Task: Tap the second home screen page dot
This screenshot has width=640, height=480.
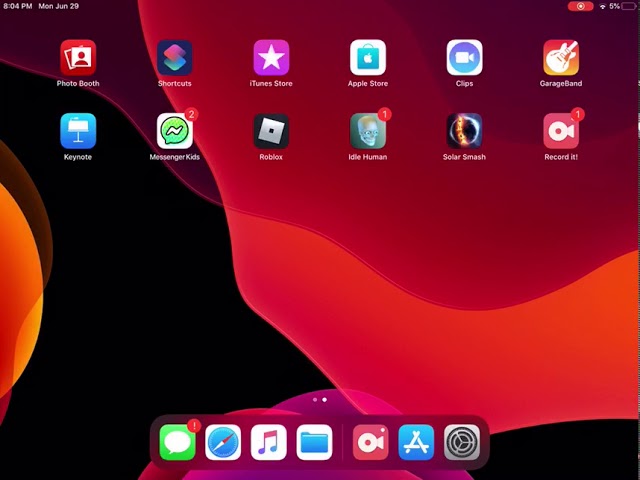Action: (x=324, y=400)
